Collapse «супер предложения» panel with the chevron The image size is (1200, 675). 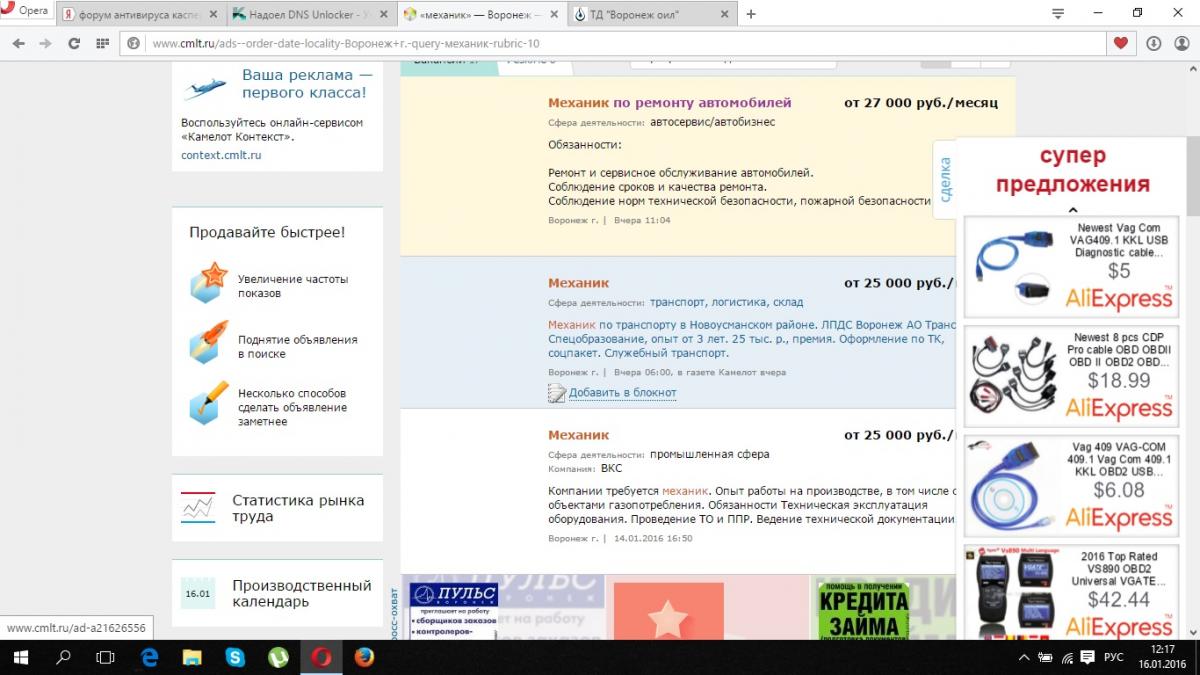coord(1072,210)
